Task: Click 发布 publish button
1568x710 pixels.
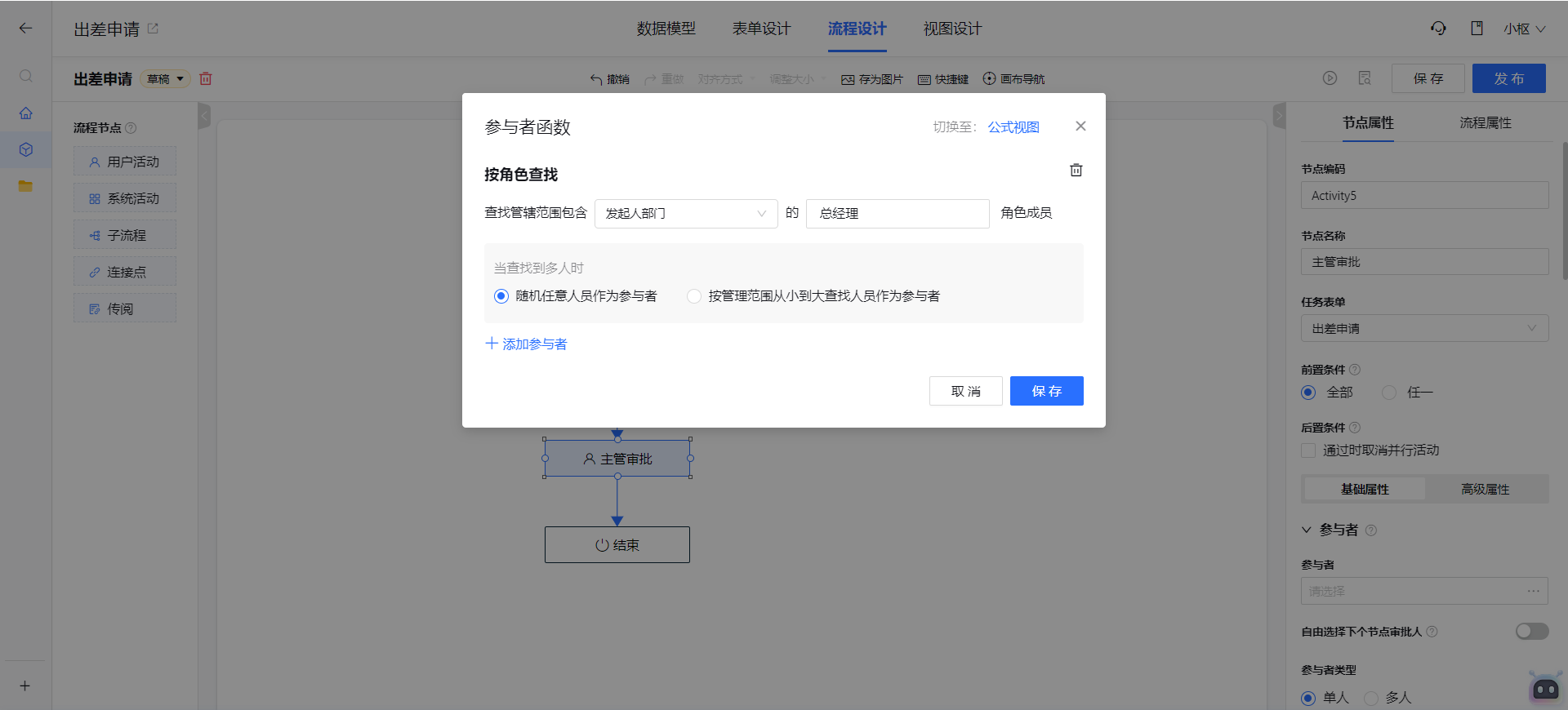Action: coord(1509,78)
